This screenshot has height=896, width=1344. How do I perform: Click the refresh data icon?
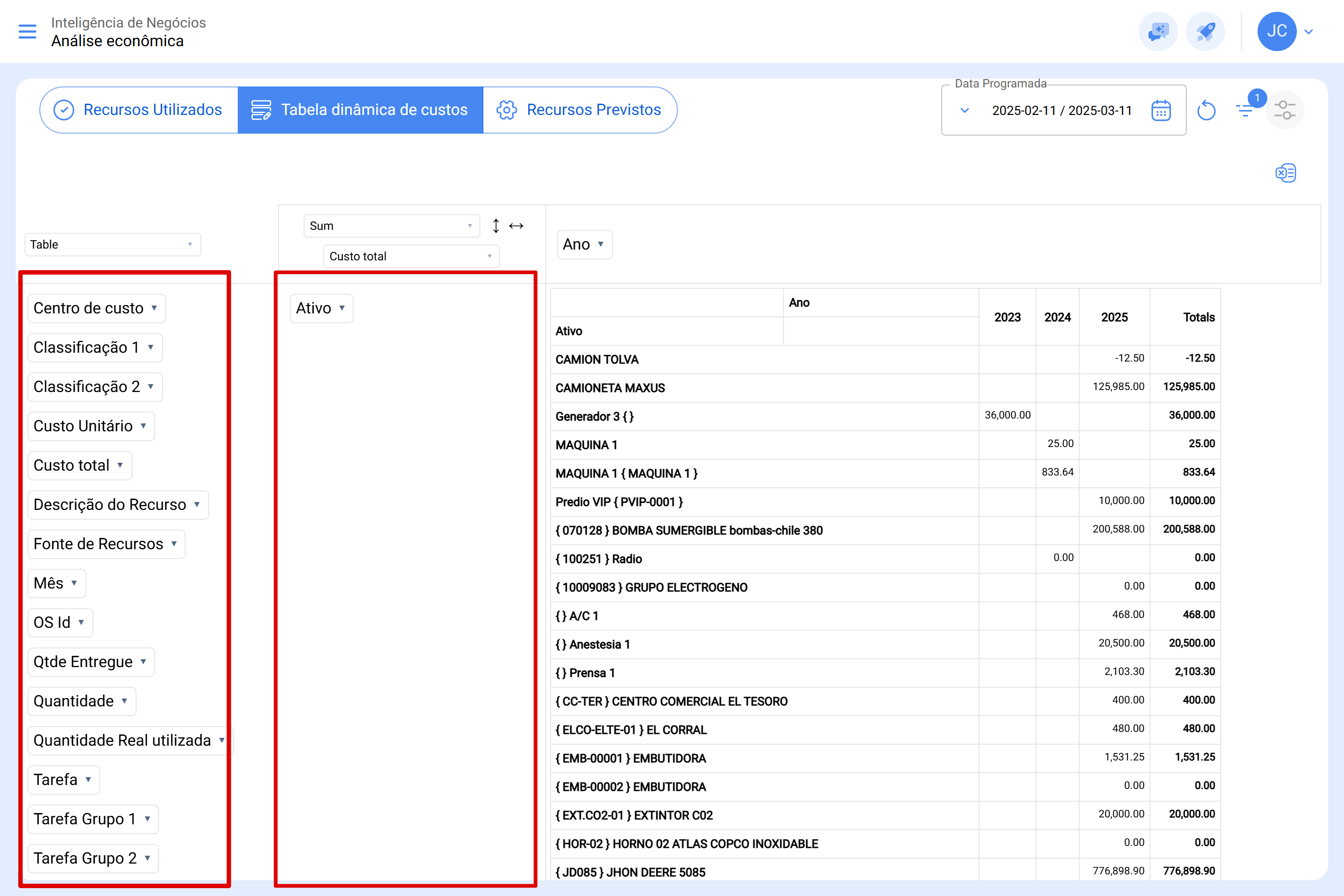tap(1206, 111)
